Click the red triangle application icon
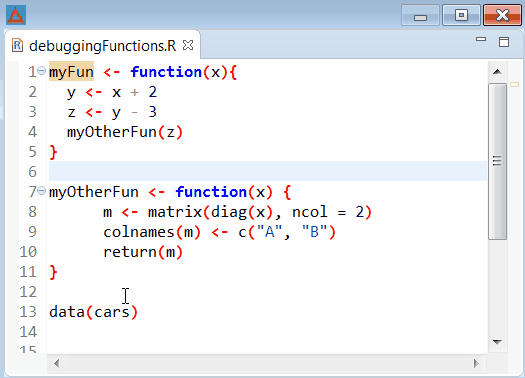The height and width of the screenshot is (378, 525). tap(16, 15)
